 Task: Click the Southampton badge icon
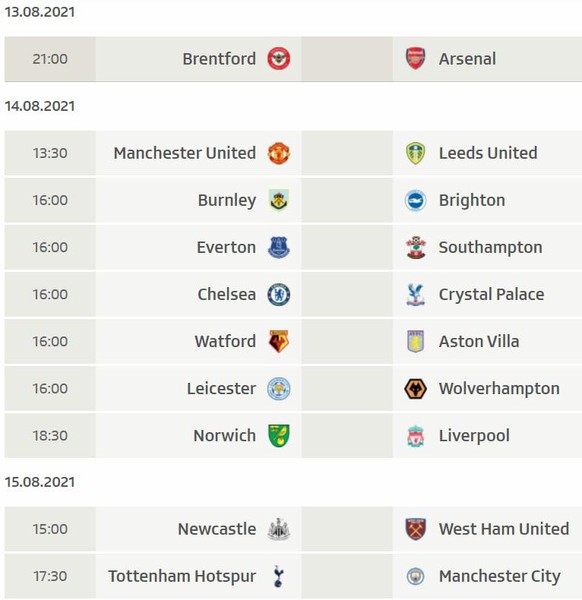pos(415,247)
